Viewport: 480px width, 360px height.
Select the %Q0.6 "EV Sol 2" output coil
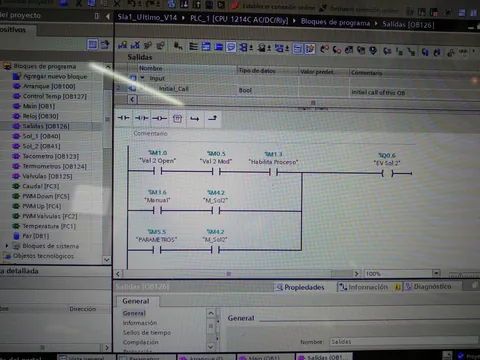(x=387, y=173)
